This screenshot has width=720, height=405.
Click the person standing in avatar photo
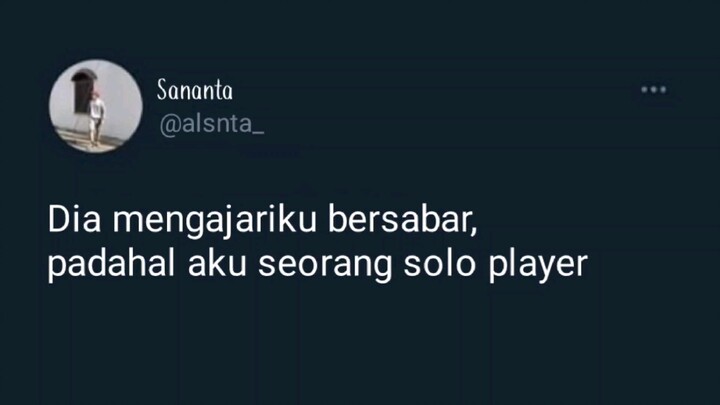[x=96, y=119]
